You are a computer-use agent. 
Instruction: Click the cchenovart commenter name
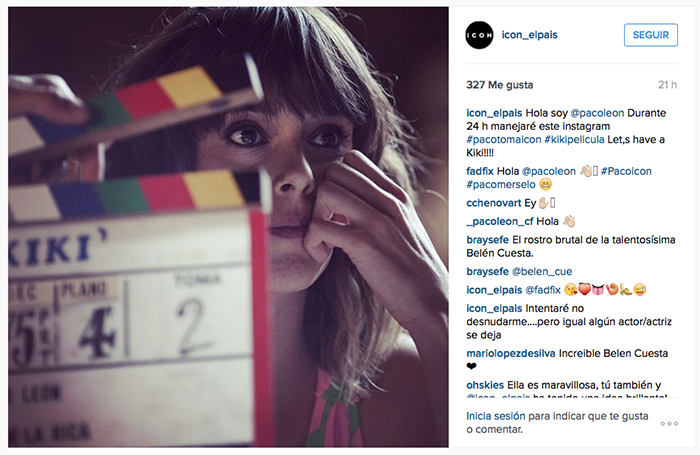pyautogui.click(x=494, y=203)
